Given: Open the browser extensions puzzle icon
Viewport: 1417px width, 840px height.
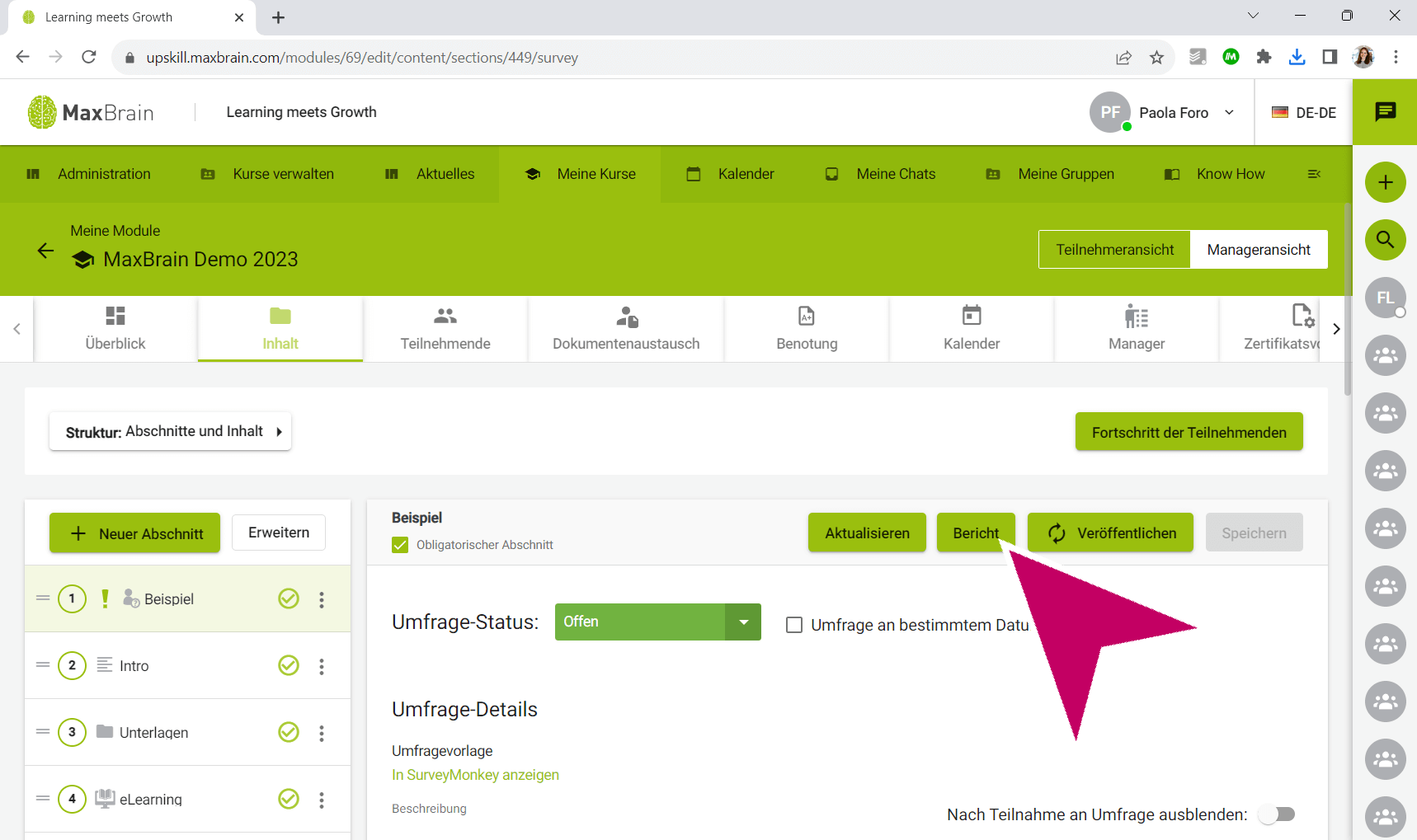Looking at the screenshot, I should [1264, 57].
